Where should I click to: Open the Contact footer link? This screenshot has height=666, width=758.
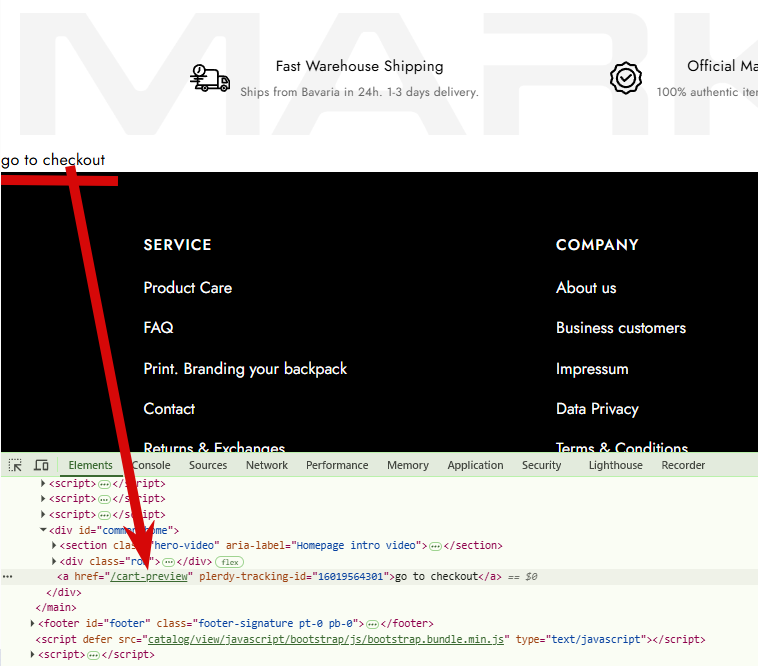click(x=169, y=409)
